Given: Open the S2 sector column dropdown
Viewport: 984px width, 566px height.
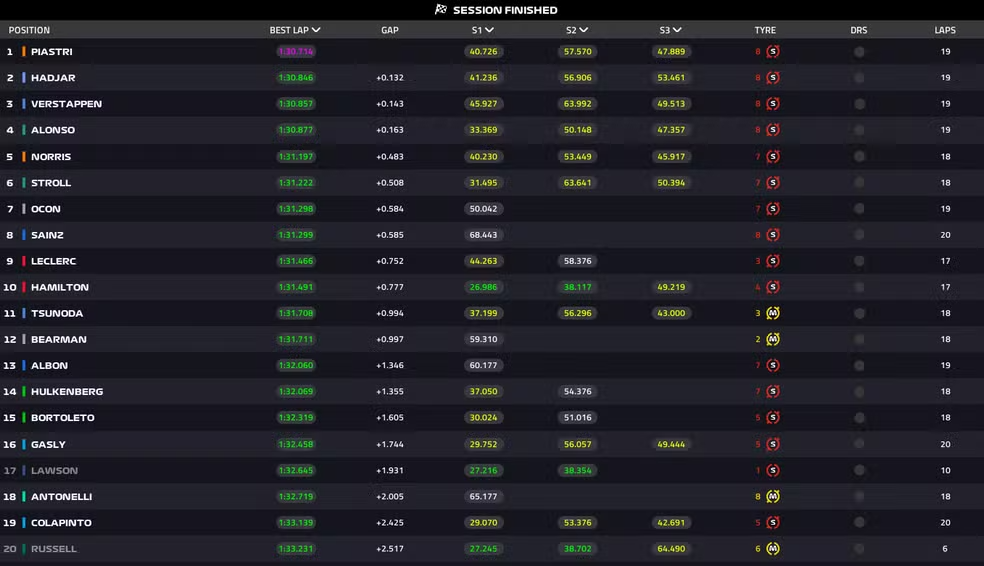Looking at the screenshot, I should point(583,31).
